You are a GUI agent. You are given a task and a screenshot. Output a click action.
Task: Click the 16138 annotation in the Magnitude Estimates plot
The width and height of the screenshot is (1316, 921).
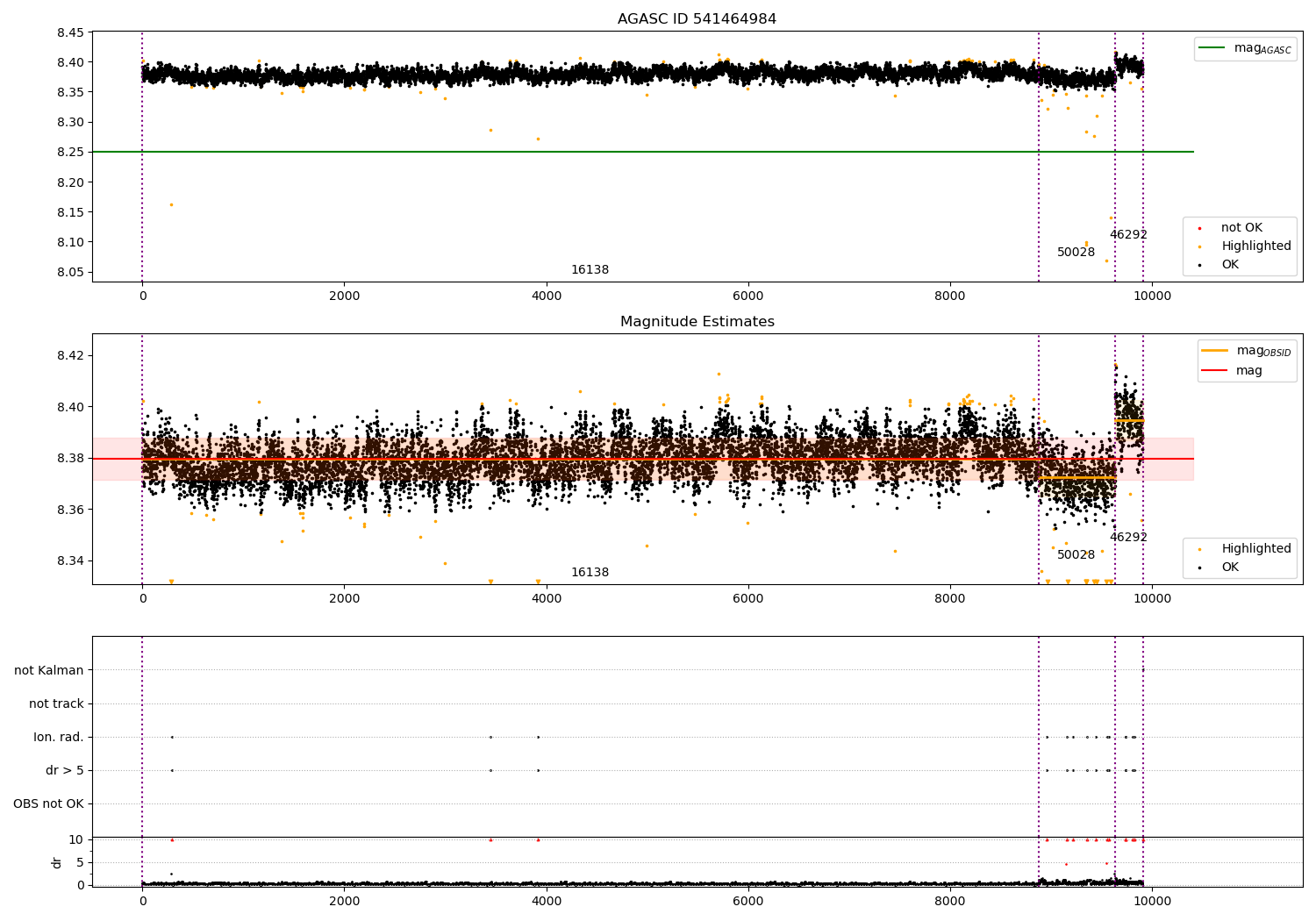[590, 573]
